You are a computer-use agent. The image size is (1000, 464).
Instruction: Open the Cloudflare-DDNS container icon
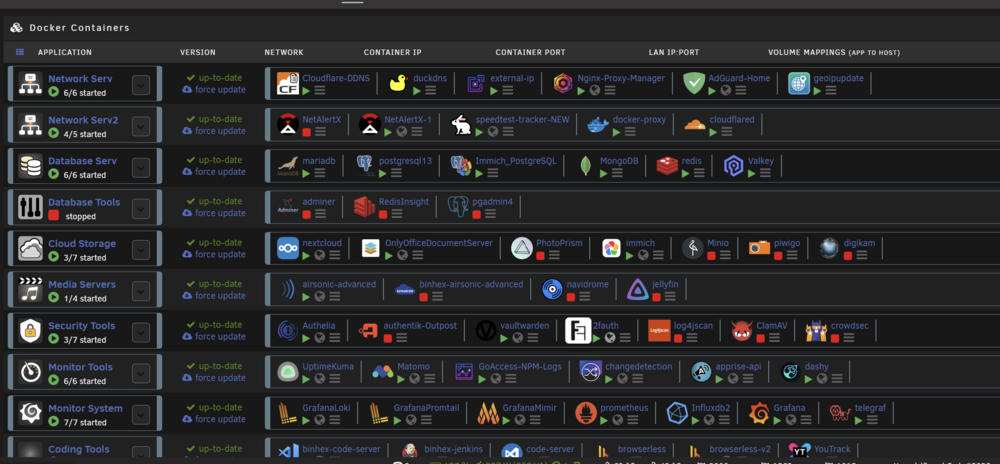tap(288, 83)
